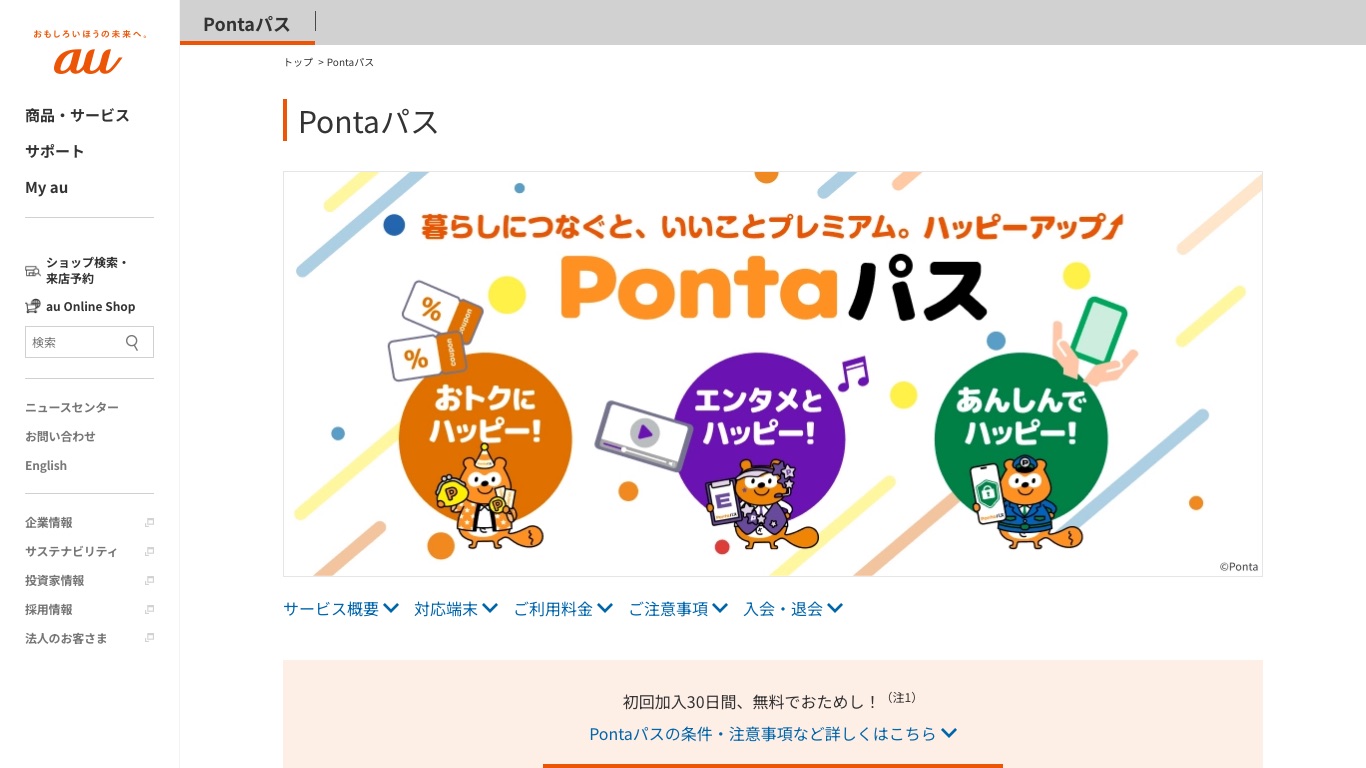The width and height of the screenshot is (1366, 768).
Task: Click the shop search truck icon
Action: tap(33, 270)
